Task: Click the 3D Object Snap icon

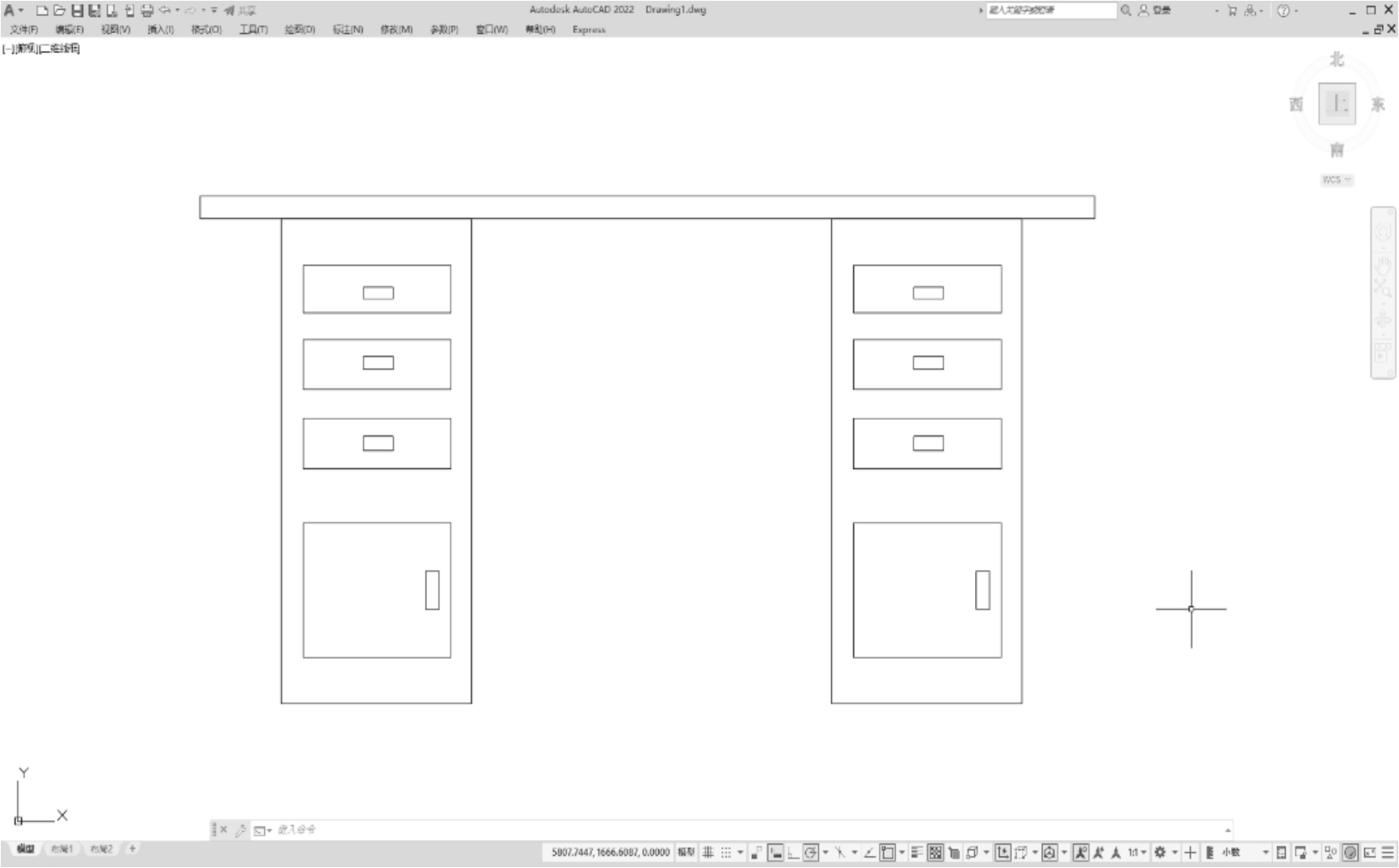Action: [x=972, y=852]
